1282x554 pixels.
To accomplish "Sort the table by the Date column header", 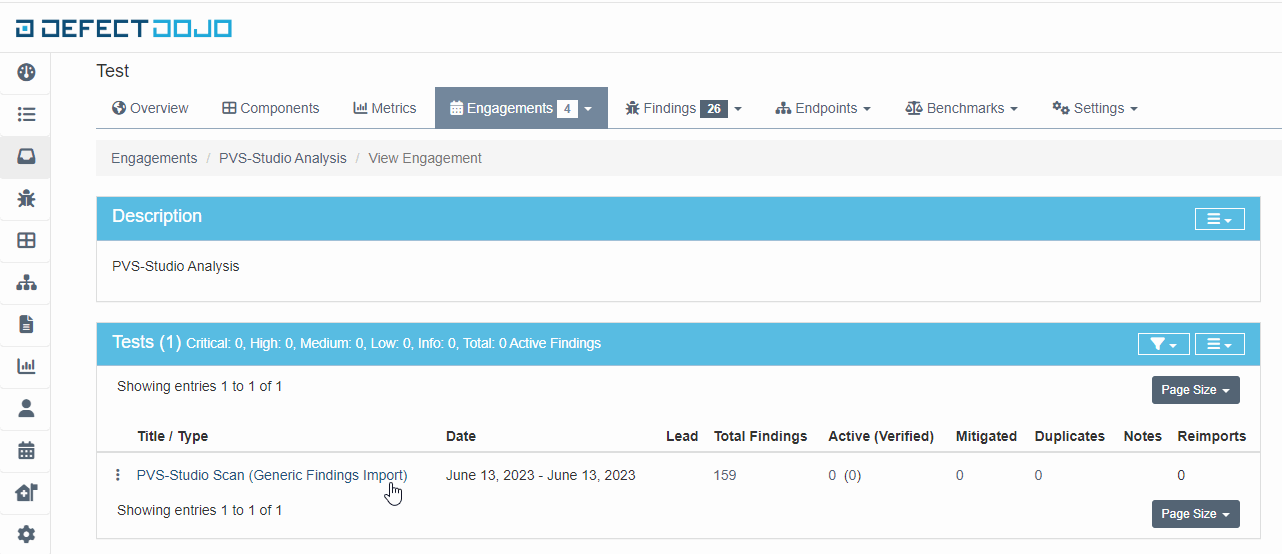I will (x=461, y=436).
